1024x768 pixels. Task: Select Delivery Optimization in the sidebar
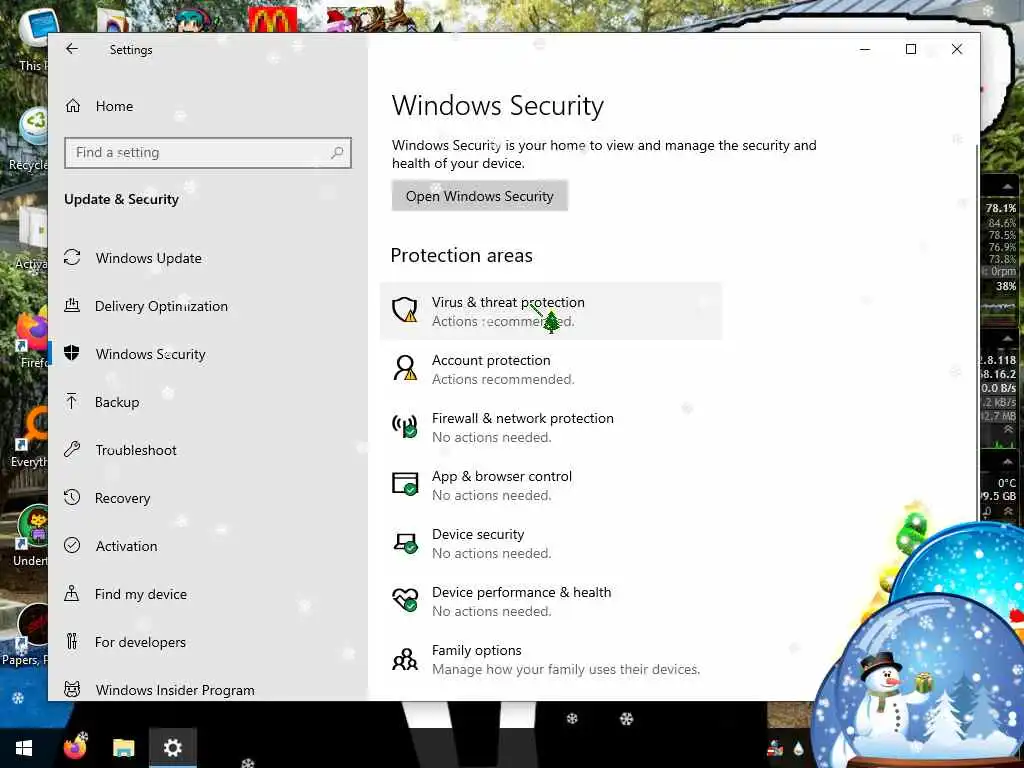[x=161, y=306]
